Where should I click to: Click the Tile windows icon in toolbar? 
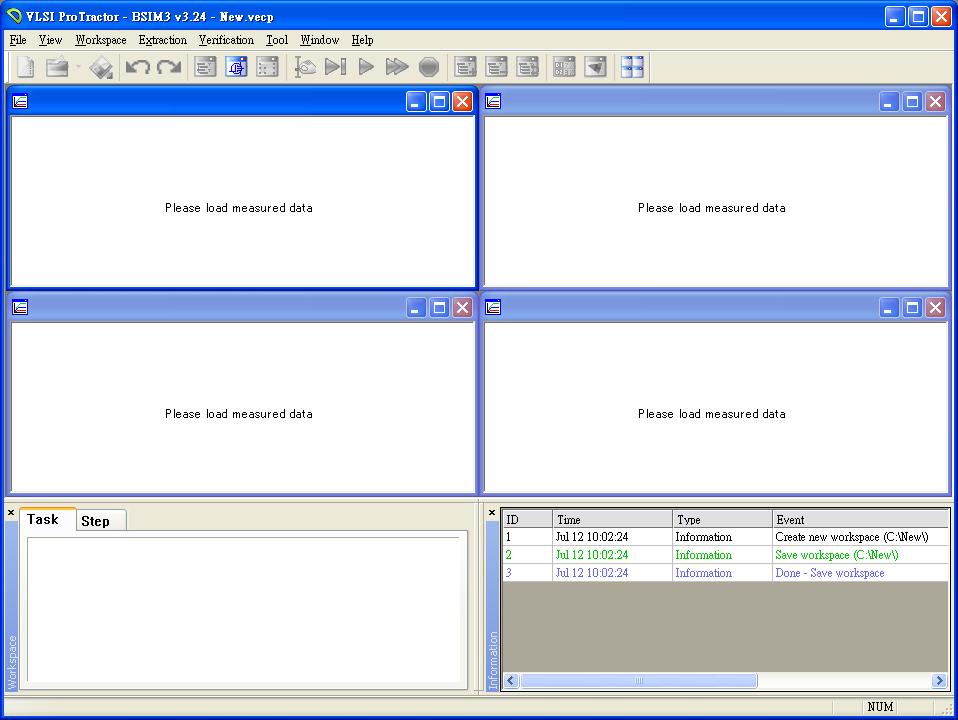(x=632, y=67)
